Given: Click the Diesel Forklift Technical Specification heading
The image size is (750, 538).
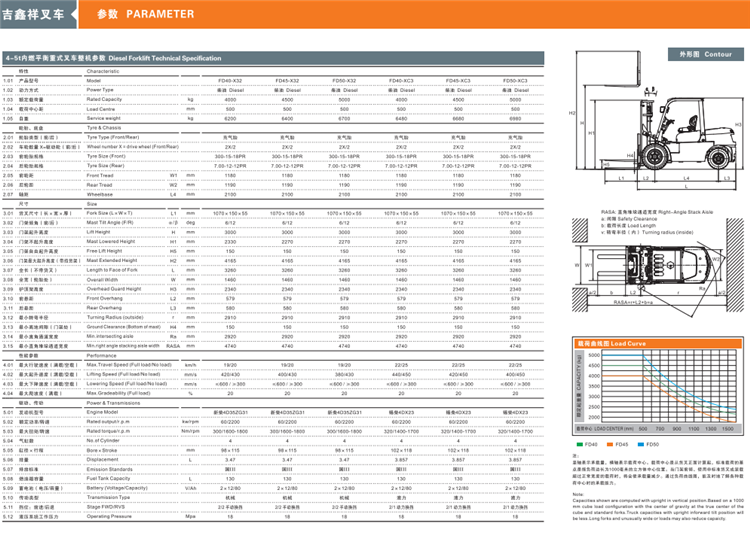Looking at the screenshot, I should click(x=145, y=60).
